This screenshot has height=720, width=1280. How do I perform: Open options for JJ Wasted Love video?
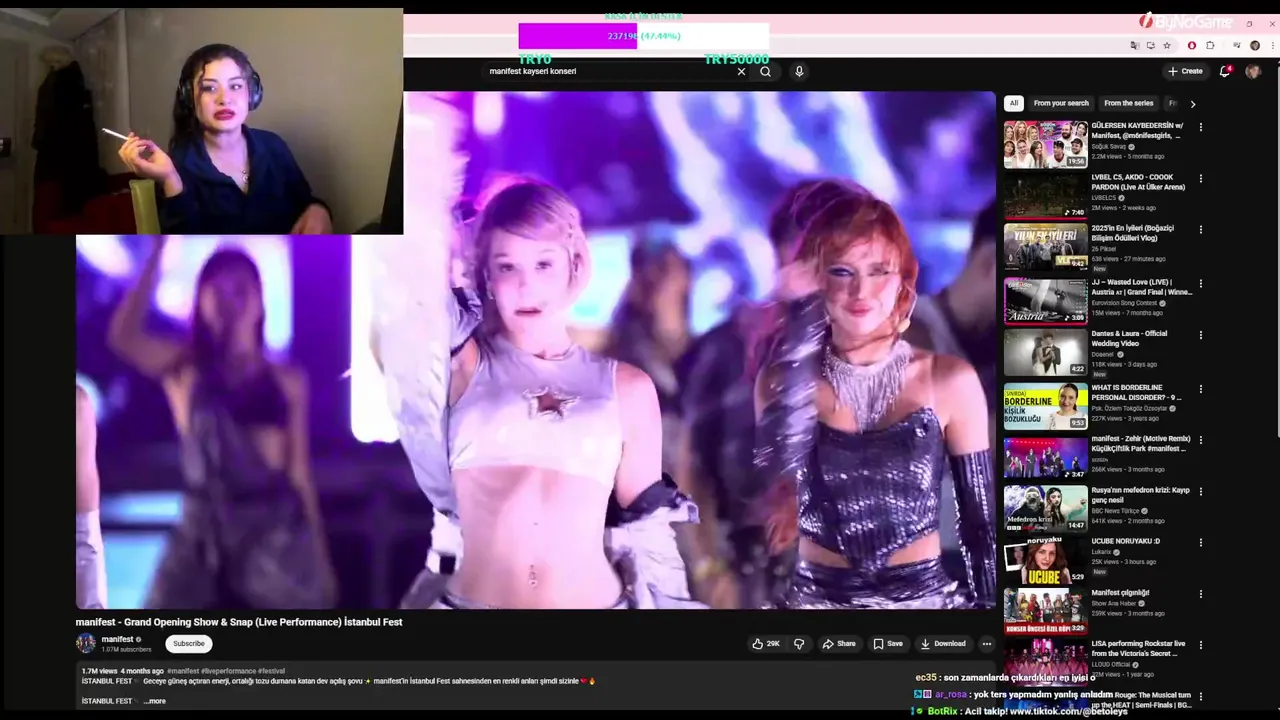click(x=1201, y=283)
